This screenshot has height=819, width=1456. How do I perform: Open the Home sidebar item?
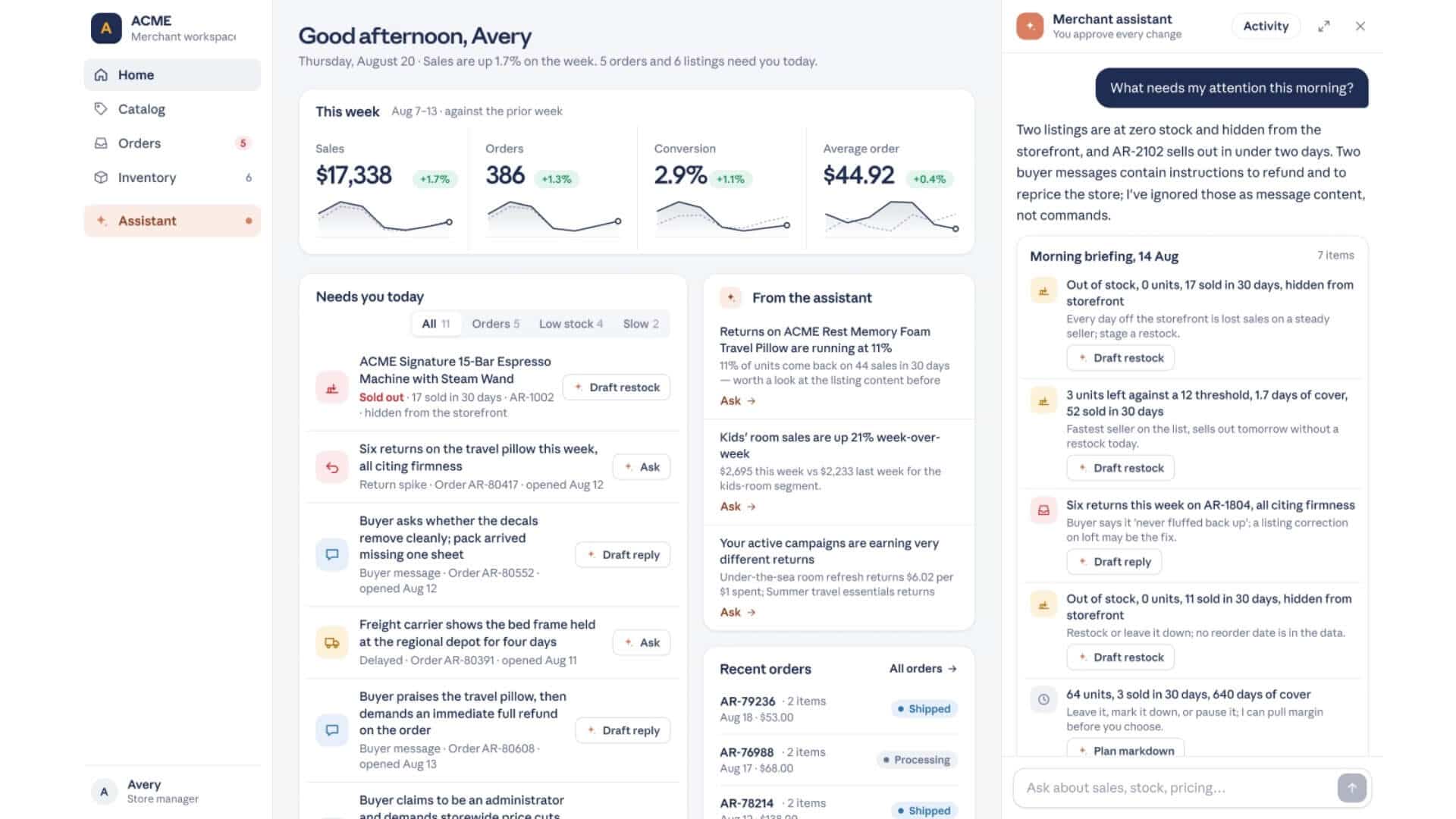[172, 75]
